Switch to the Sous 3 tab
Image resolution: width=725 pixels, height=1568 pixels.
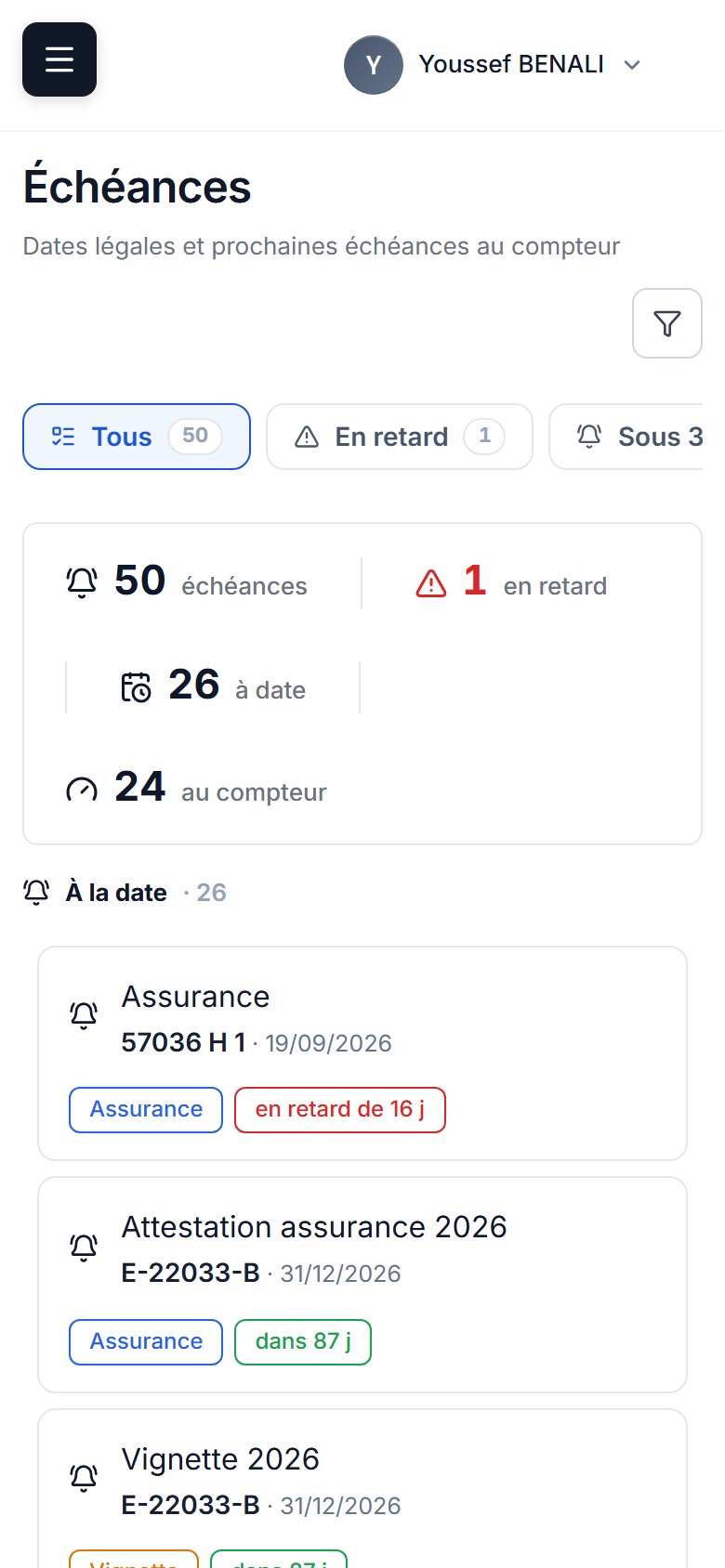[626, 437]
